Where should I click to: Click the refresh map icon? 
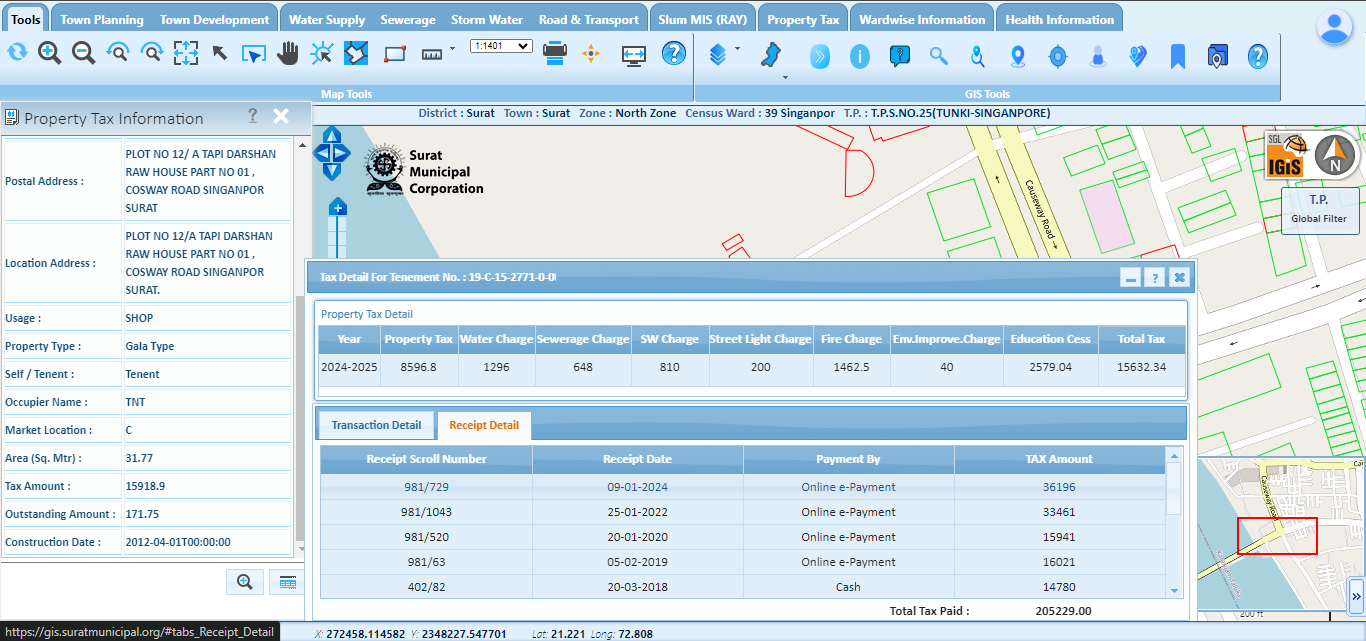click(17, 53)
